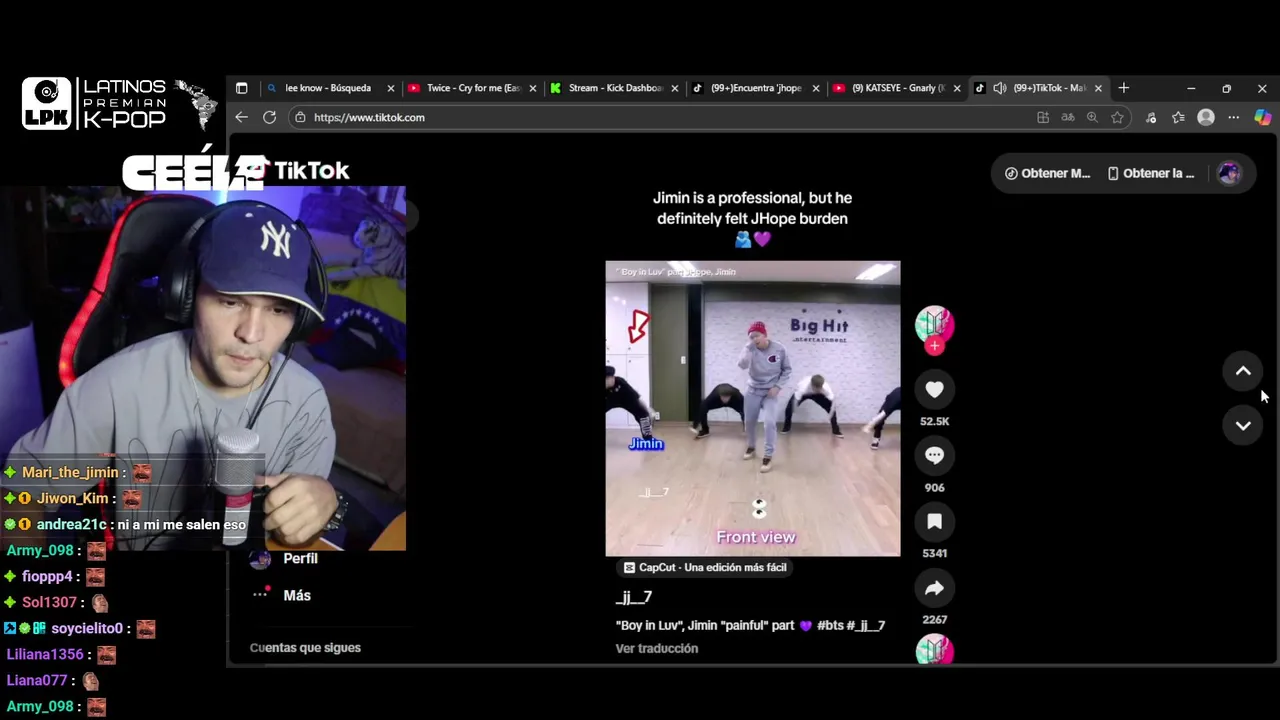Image resolution: width=1280 pixels, height=720 pixels.
Task: Open the browser account profile
Action: 1206,117
